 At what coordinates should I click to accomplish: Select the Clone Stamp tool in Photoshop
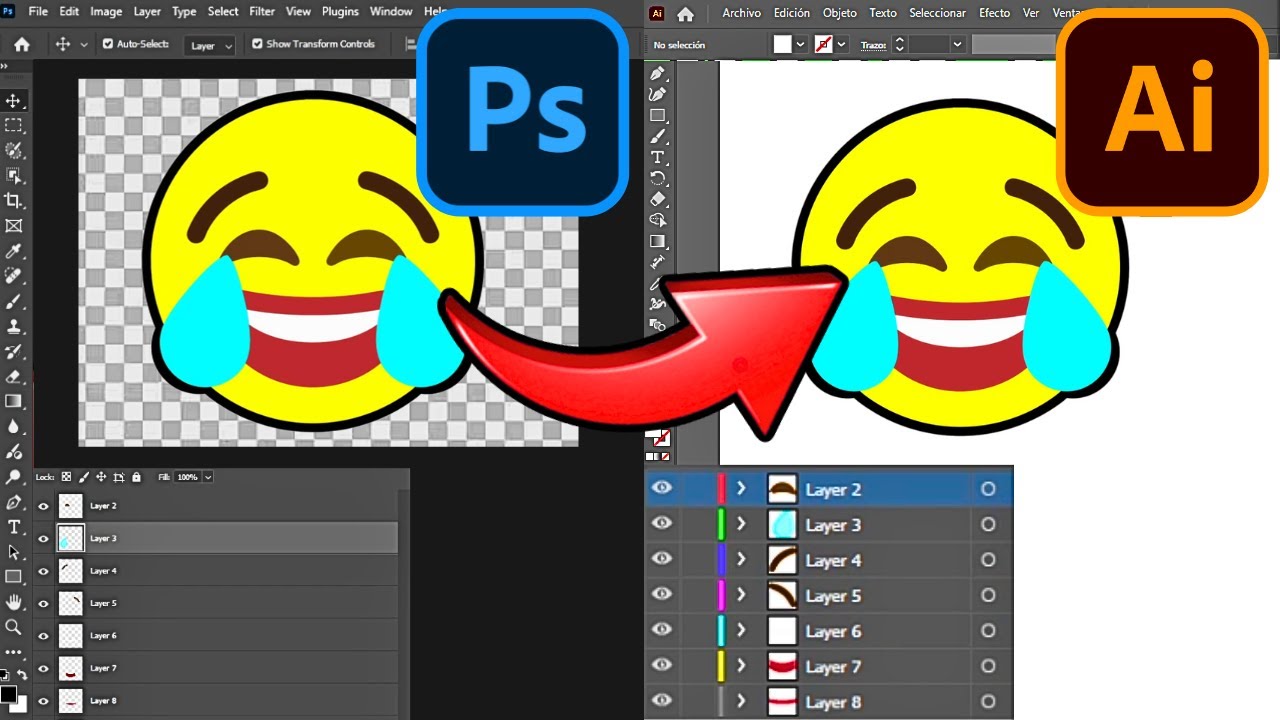14,326
